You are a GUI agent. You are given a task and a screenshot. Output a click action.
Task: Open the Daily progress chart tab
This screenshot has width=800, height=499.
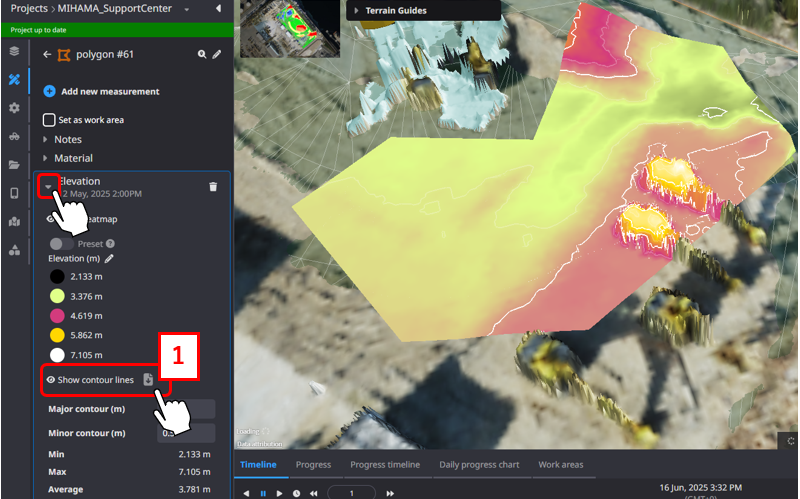(479, 465)
